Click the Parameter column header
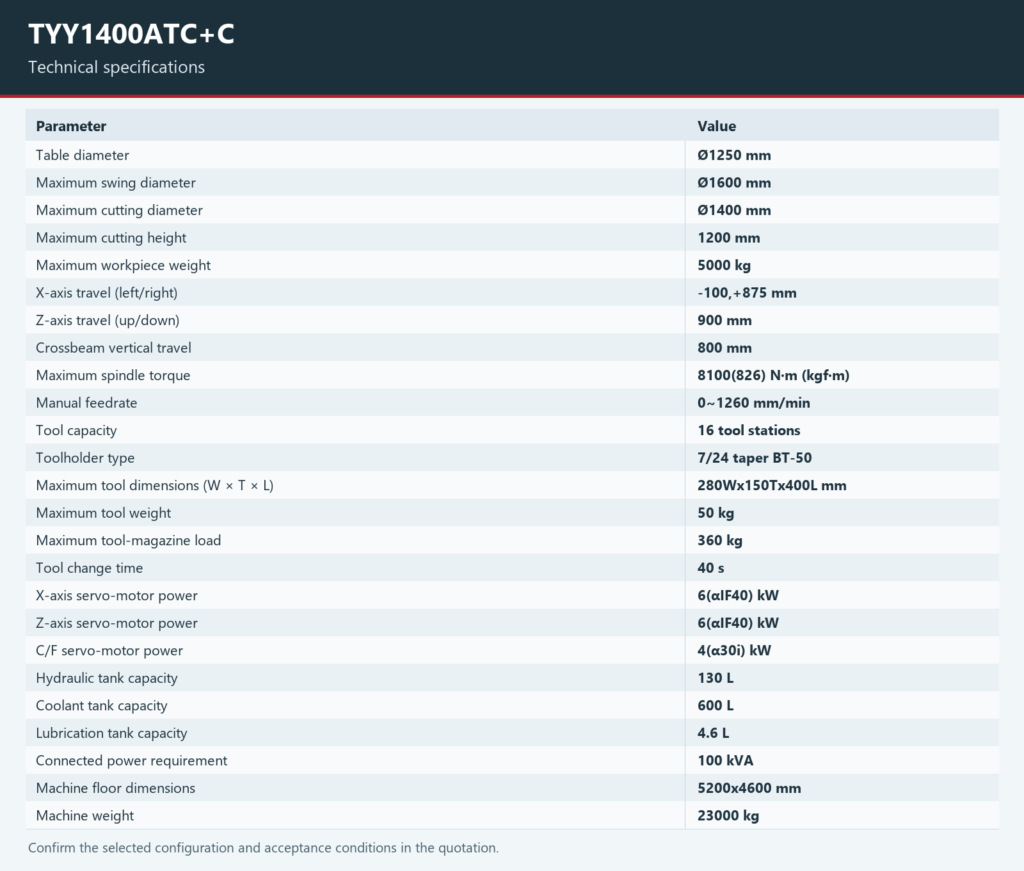 click(71, 126)
